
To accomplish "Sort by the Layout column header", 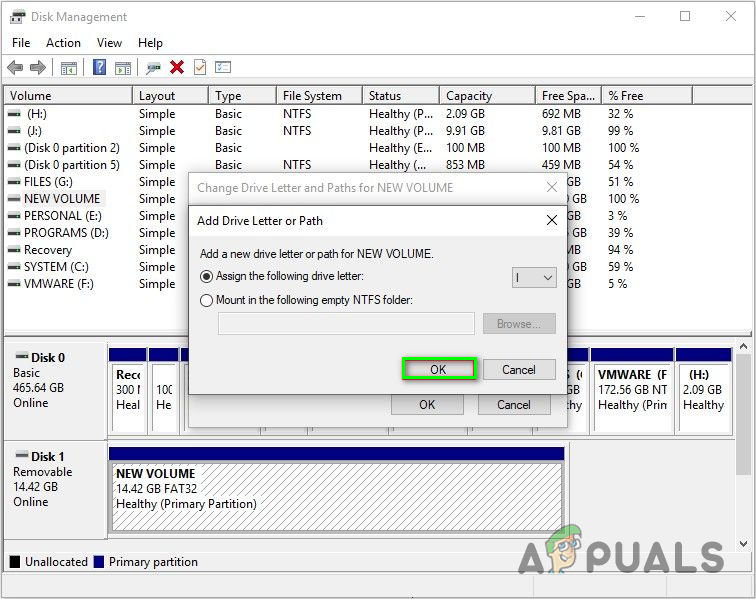I will pos(171,95).
